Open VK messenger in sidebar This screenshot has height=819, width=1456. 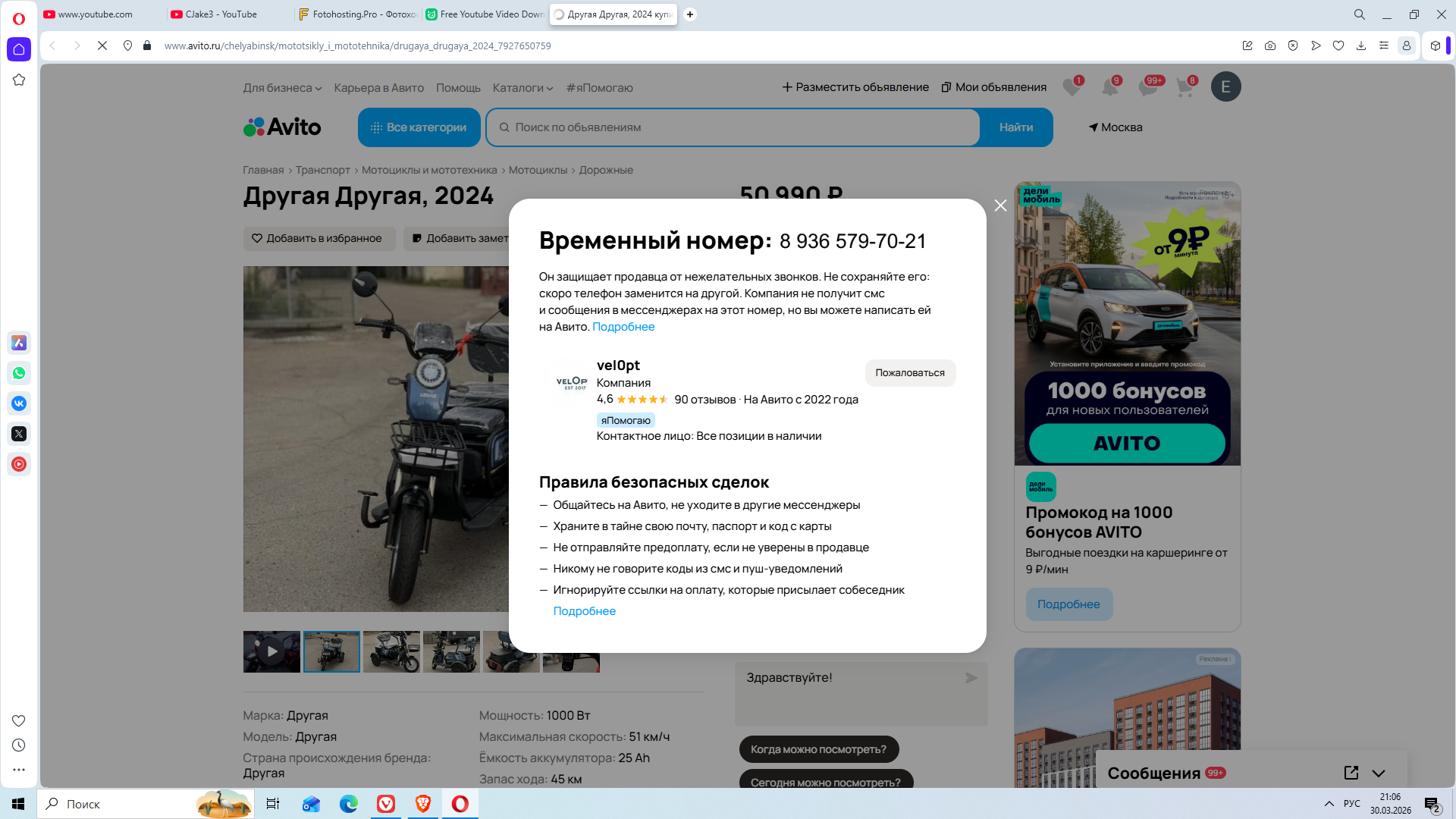(19, 403)
